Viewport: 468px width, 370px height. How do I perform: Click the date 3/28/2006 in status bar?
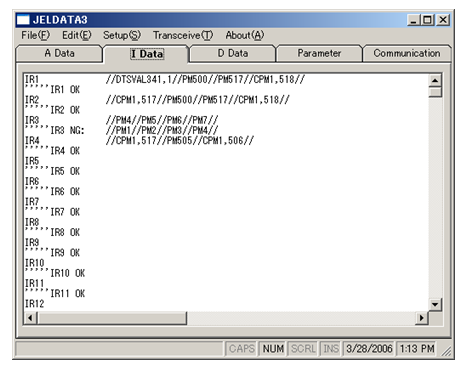[x=369, y=349]
